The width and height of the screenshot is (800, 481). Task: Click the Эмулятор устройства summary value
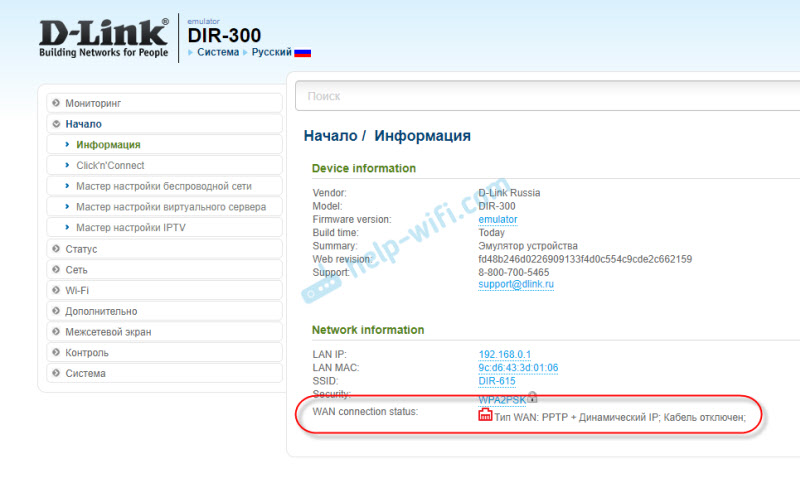tap(528, 246)
